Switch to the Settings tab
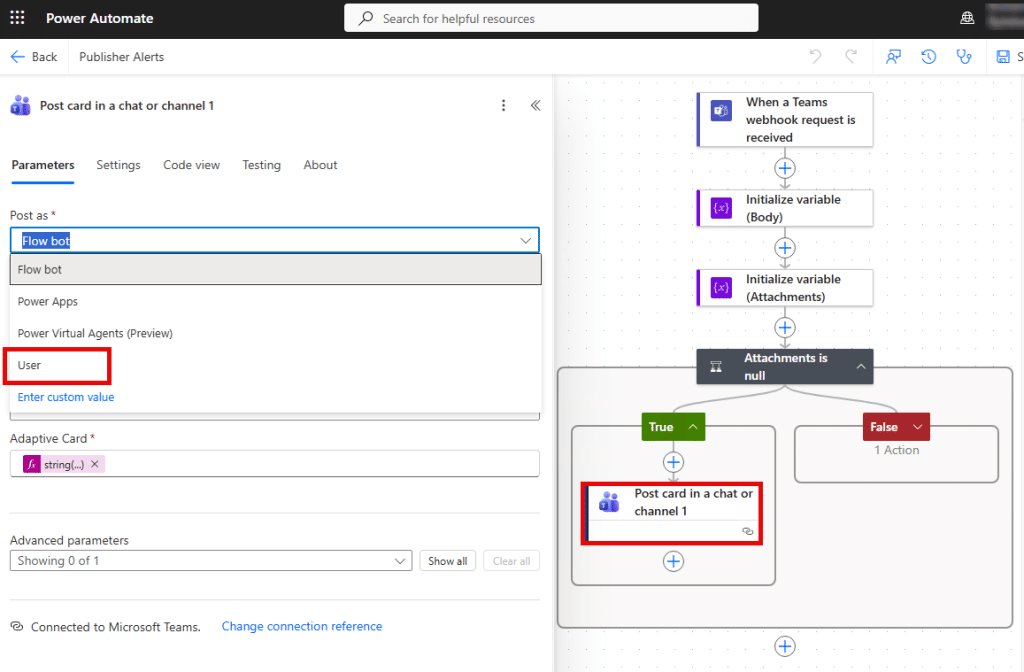Screen dimensions: 1024x672 [118, 165]
